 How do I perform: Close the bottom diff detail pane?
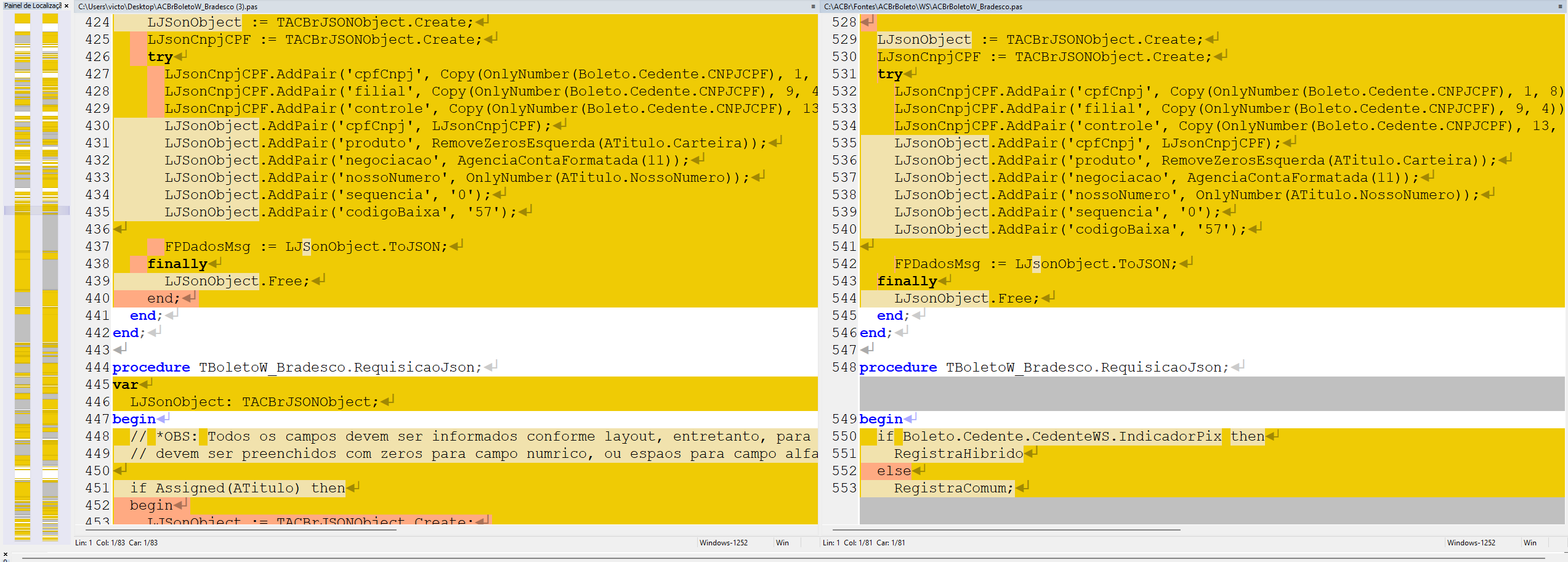point(6,554)
